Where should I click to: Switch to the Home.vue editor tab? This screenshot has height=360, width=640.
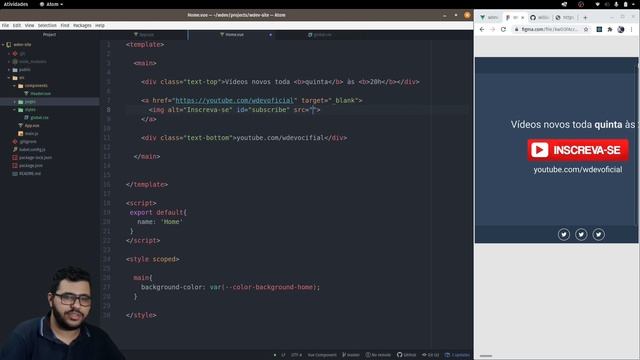[x=231, y=35]
